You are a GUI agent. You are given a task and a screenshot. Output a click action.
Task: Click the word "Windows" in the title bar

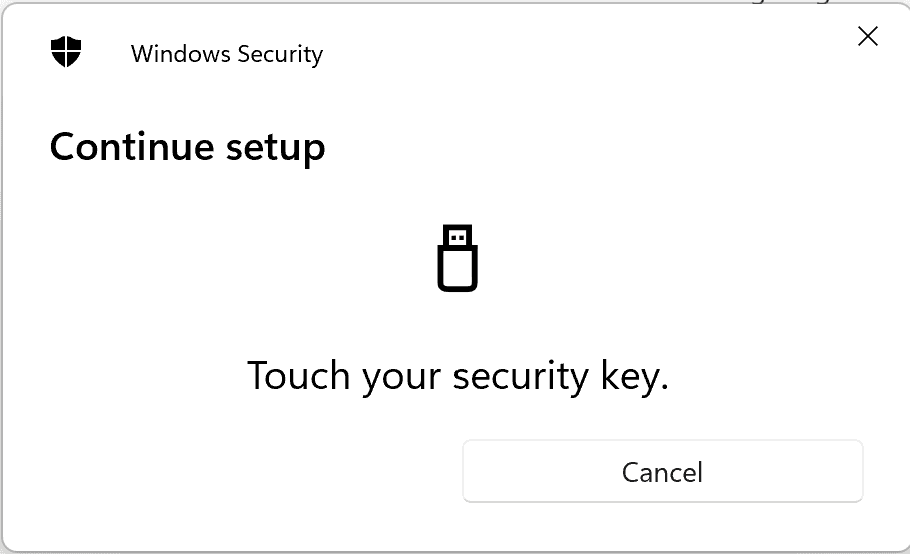pyautogui.click(x=180, y=54)
